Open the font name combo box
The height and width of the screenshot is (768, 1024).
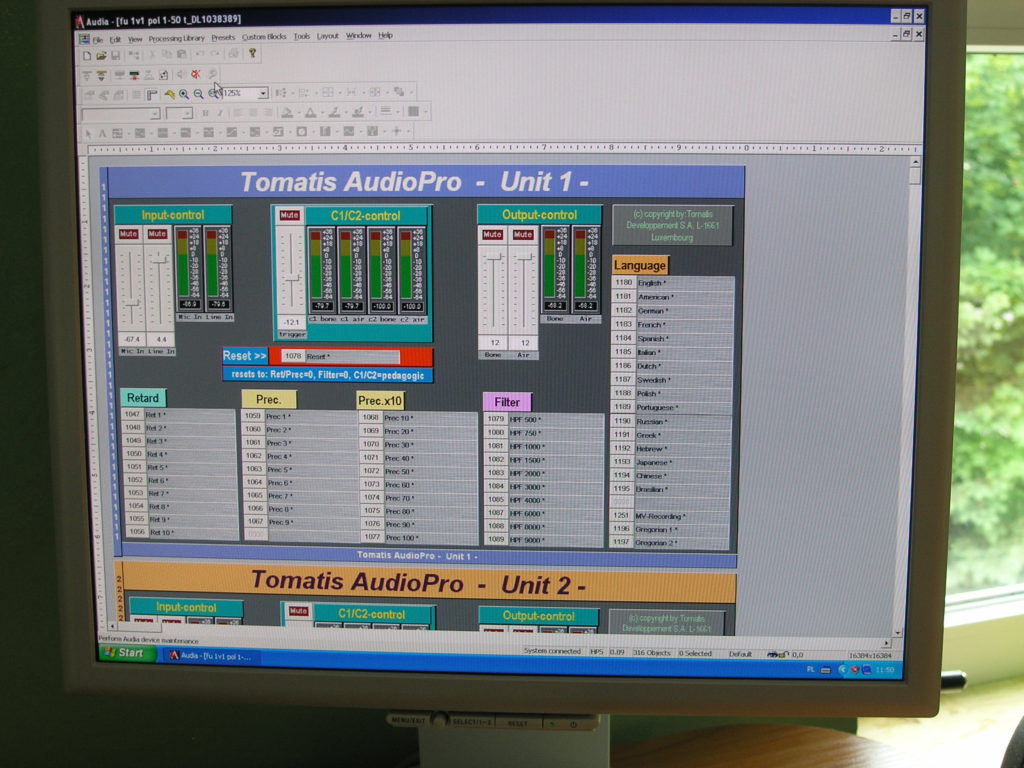pos(121,114)
